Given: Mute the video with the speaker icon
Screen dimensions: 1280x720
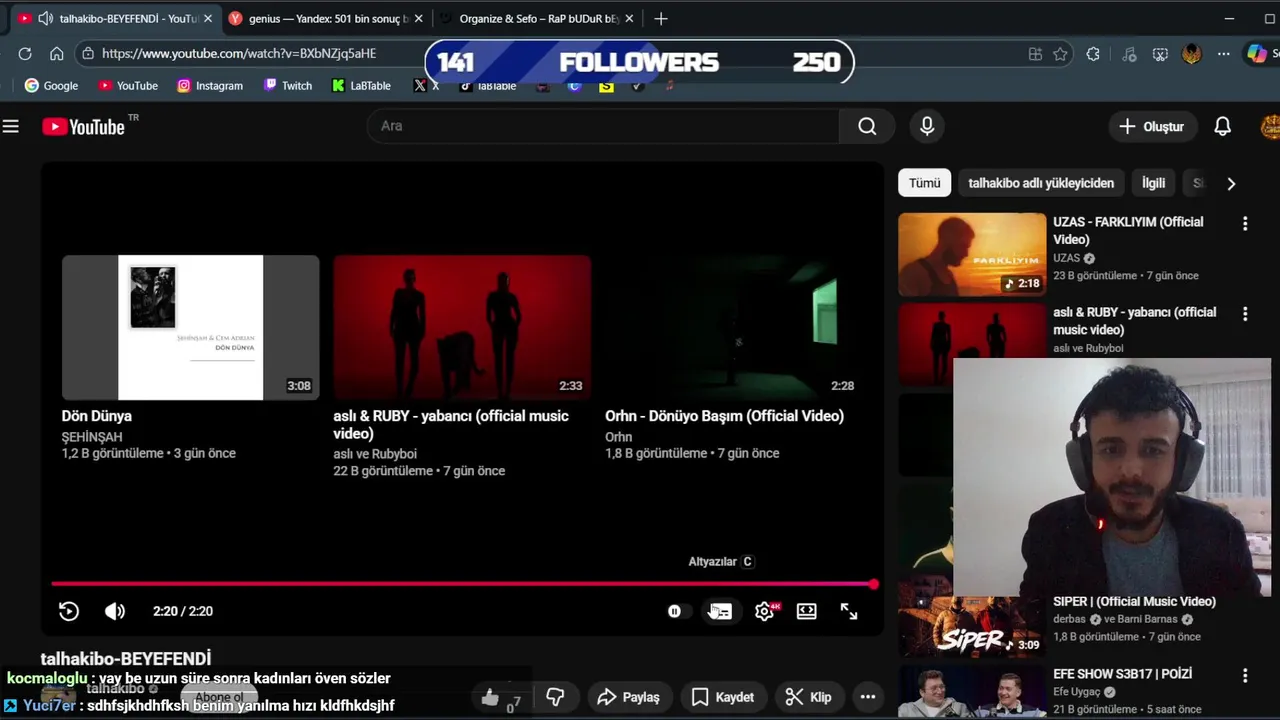Looking at the screenshot, I should point(115,611).
